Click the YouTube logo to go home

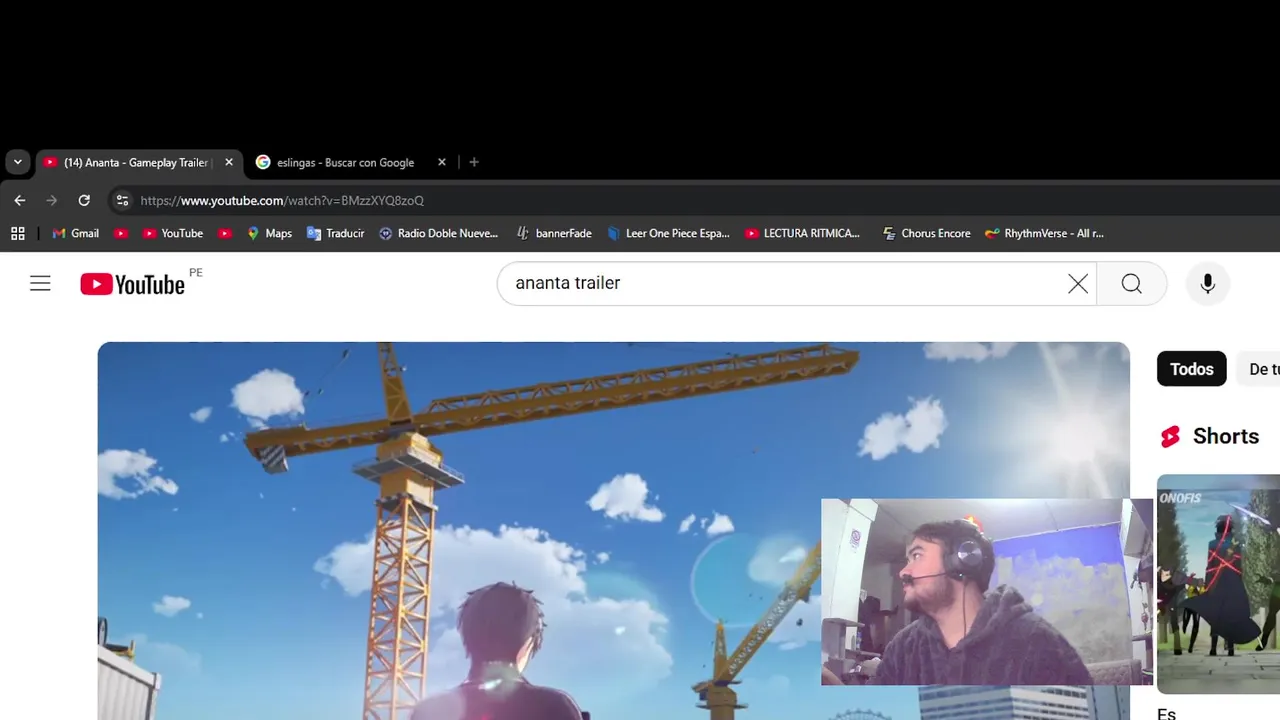(x=133, y=284)
